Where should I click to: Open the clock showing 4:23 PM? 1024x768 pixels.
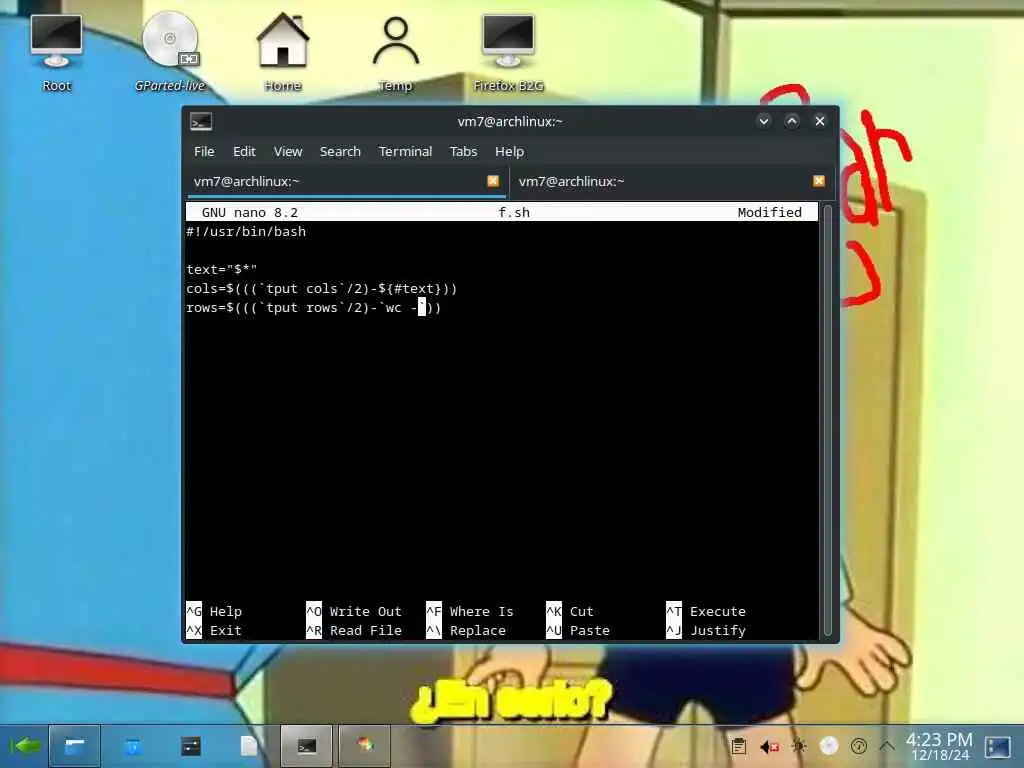[939, 746]
